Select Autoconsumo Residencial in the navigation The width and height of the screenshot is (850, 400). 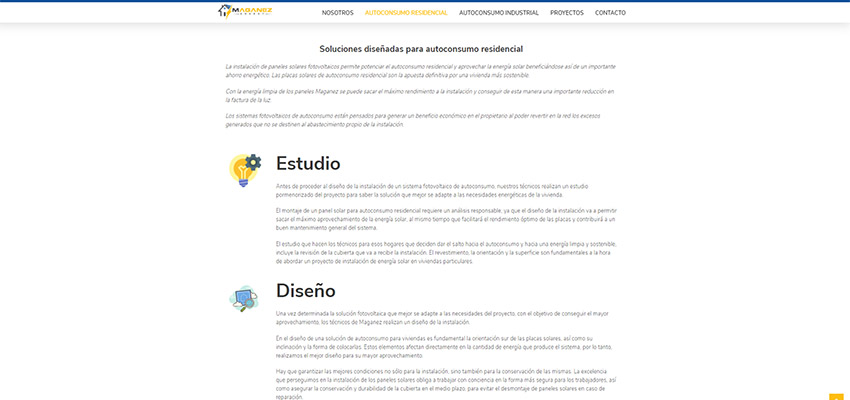406,13
